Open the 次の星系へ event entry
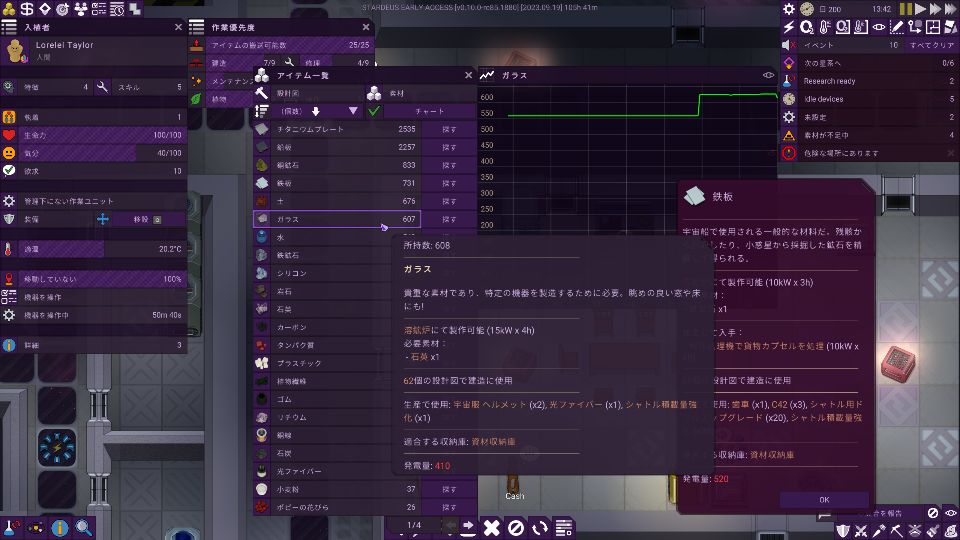 (x=870, y=63)
